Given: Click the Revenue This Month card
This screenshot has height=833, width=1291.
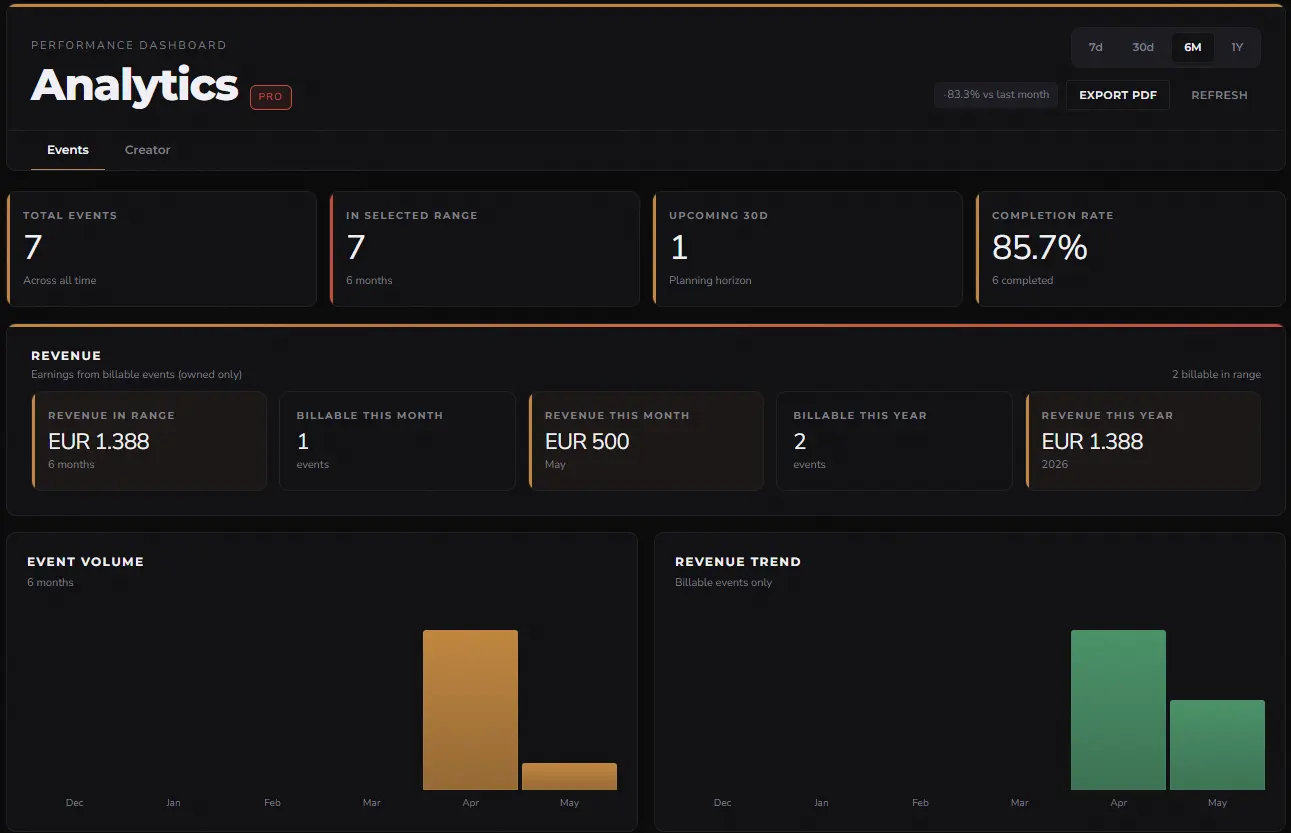Looking at the screenshot, I should [x=646, y=441].
